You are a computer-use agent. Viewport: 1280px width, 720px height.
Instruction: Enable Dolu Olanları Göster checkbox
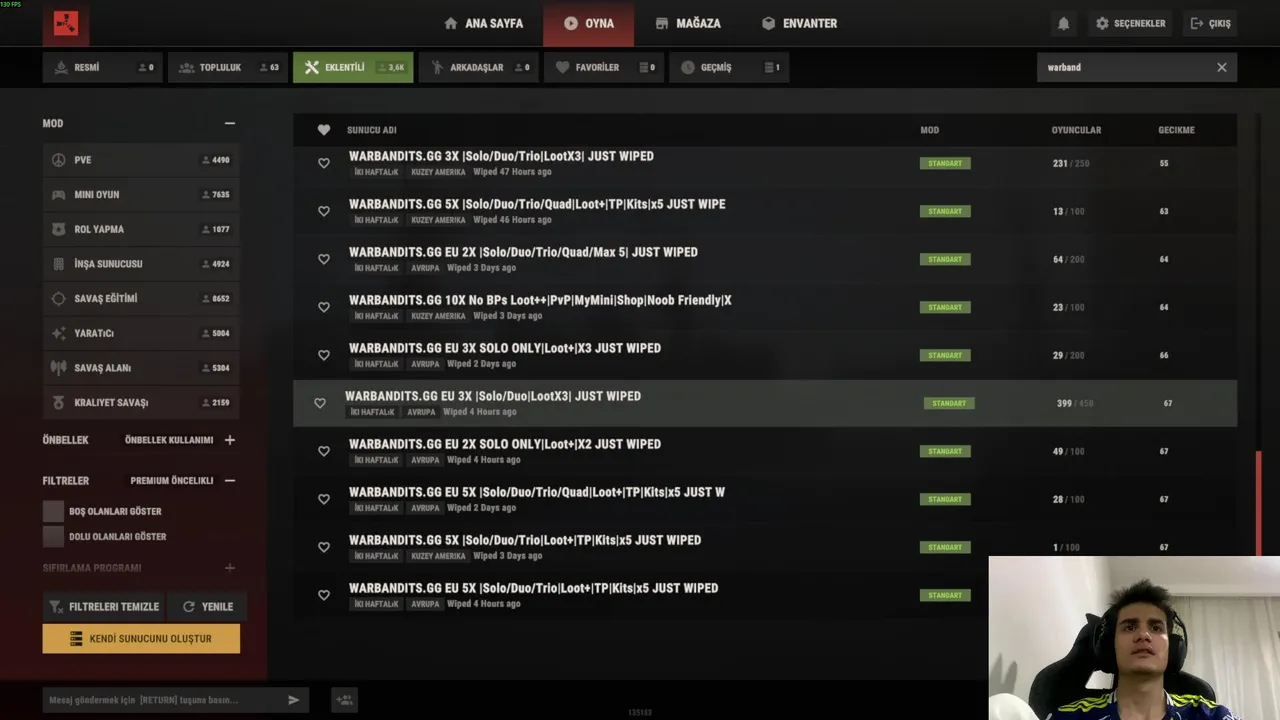tap(53, 537)
